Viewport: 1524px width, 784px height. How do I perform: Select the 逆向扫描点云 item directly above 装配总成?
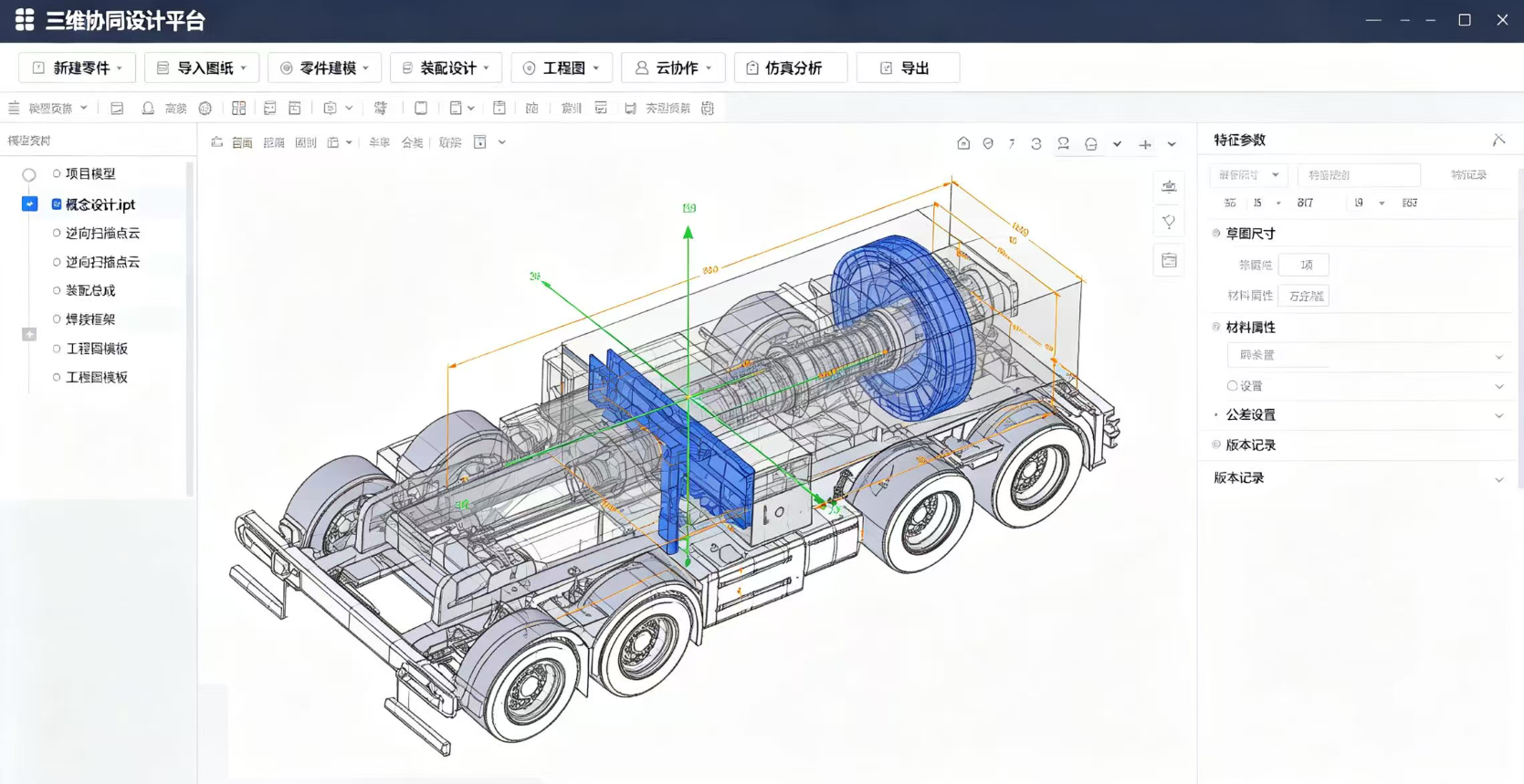click(102, 262)
